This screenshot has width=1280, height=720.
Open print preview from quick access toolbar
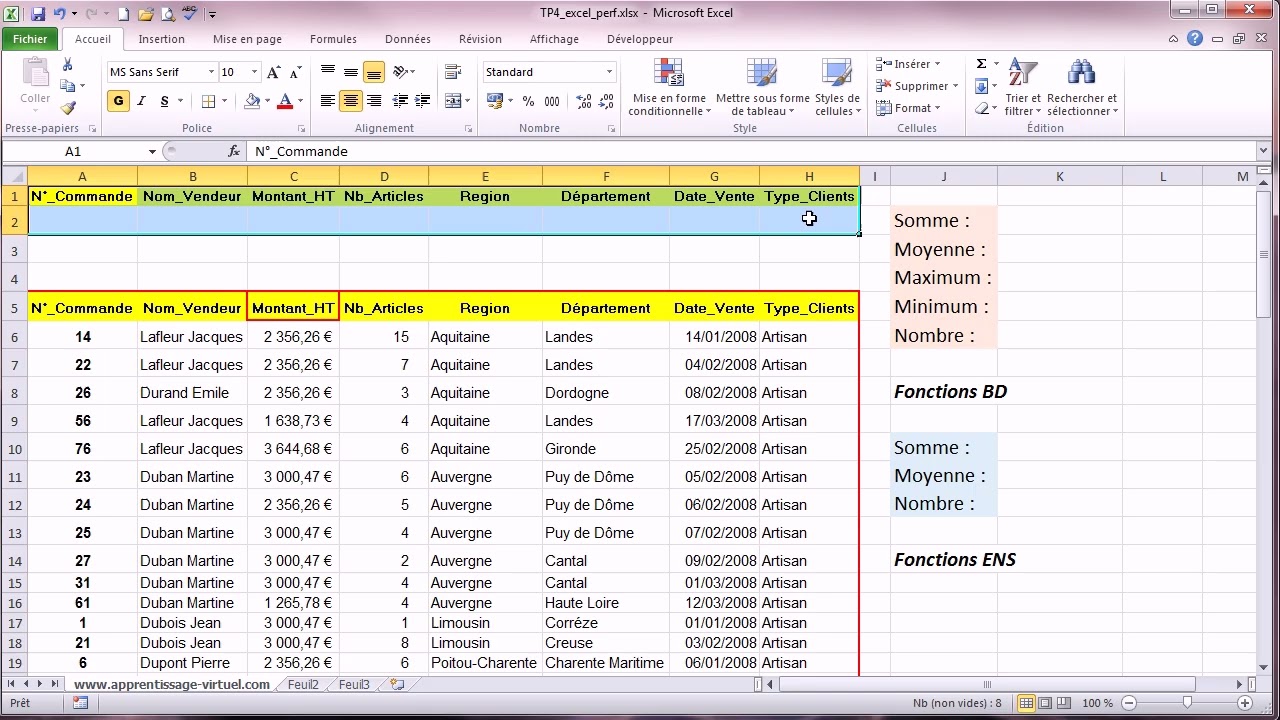point(167,14)
